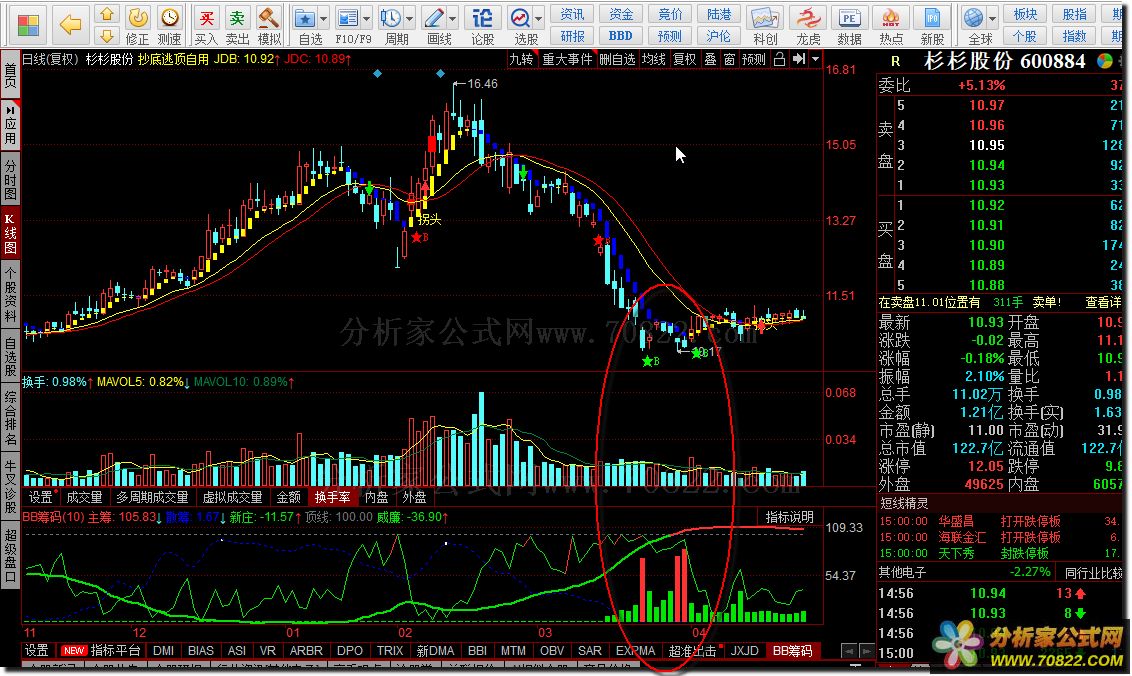Click 华盛昌 in 短线精灵 list

pos(956,521)
